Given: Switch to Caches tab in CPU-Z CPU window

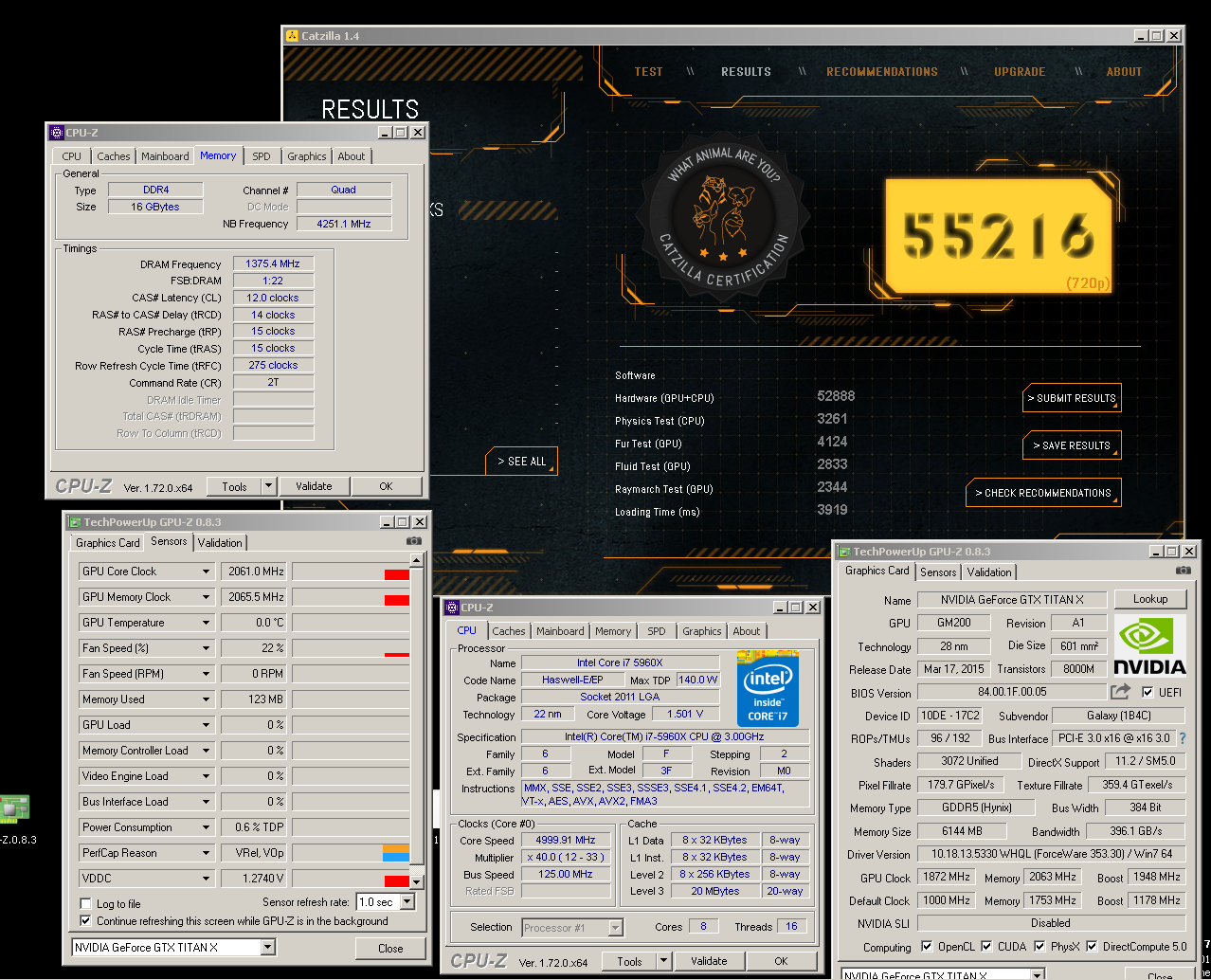Looking at the screenshot, I should [x=509, y=631].
